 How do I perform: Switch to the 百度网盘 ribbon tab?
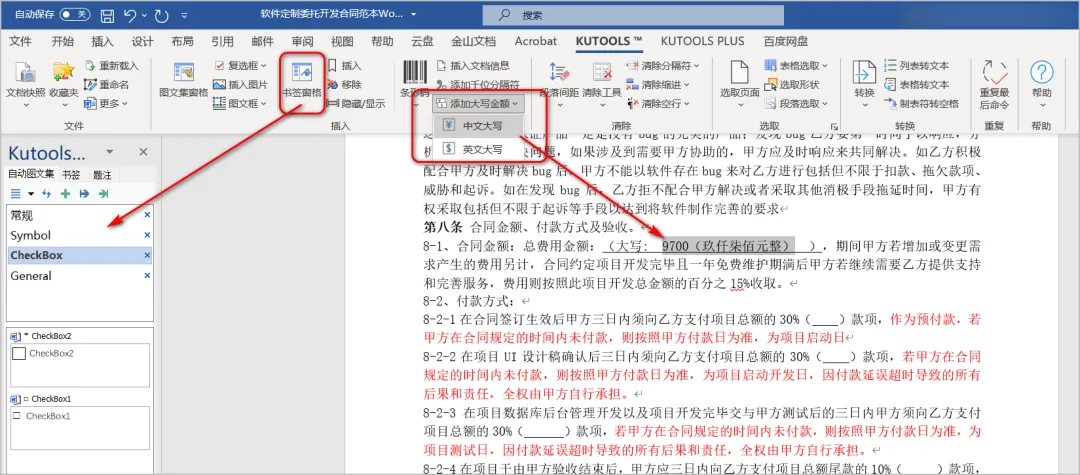pos(786,41)
